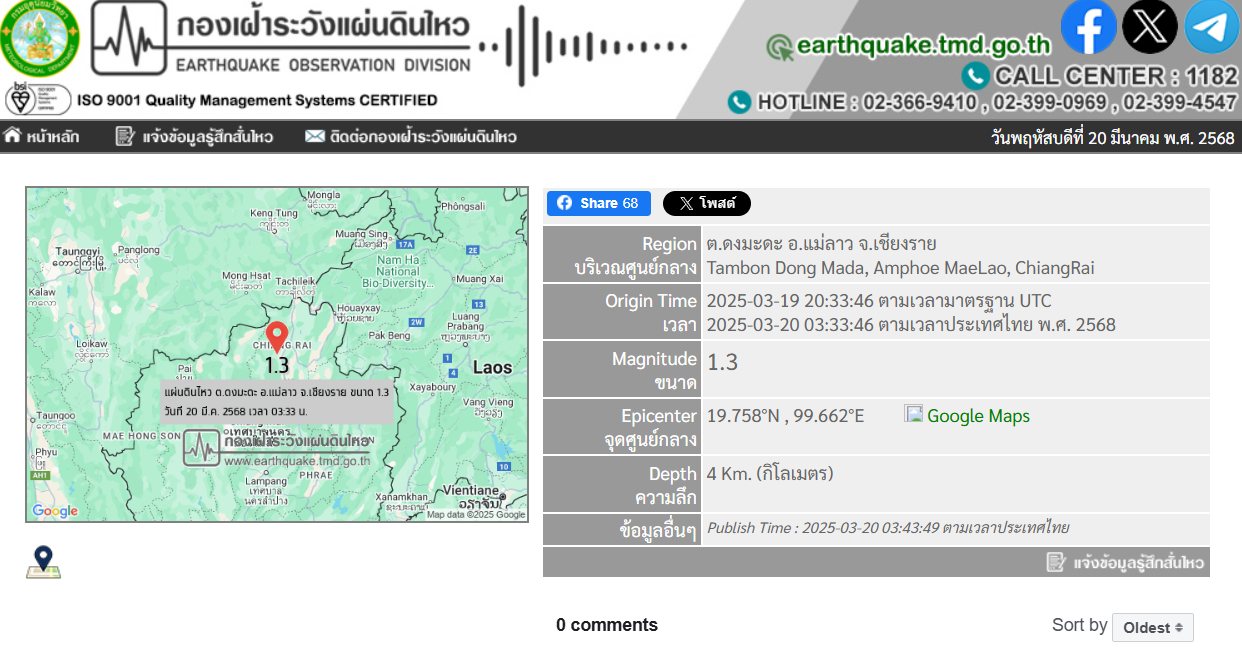Click the earthquake info popup on map
The height and width of the screenshot is (670, 1242).
pyautogui.click(x=276, y=401)
